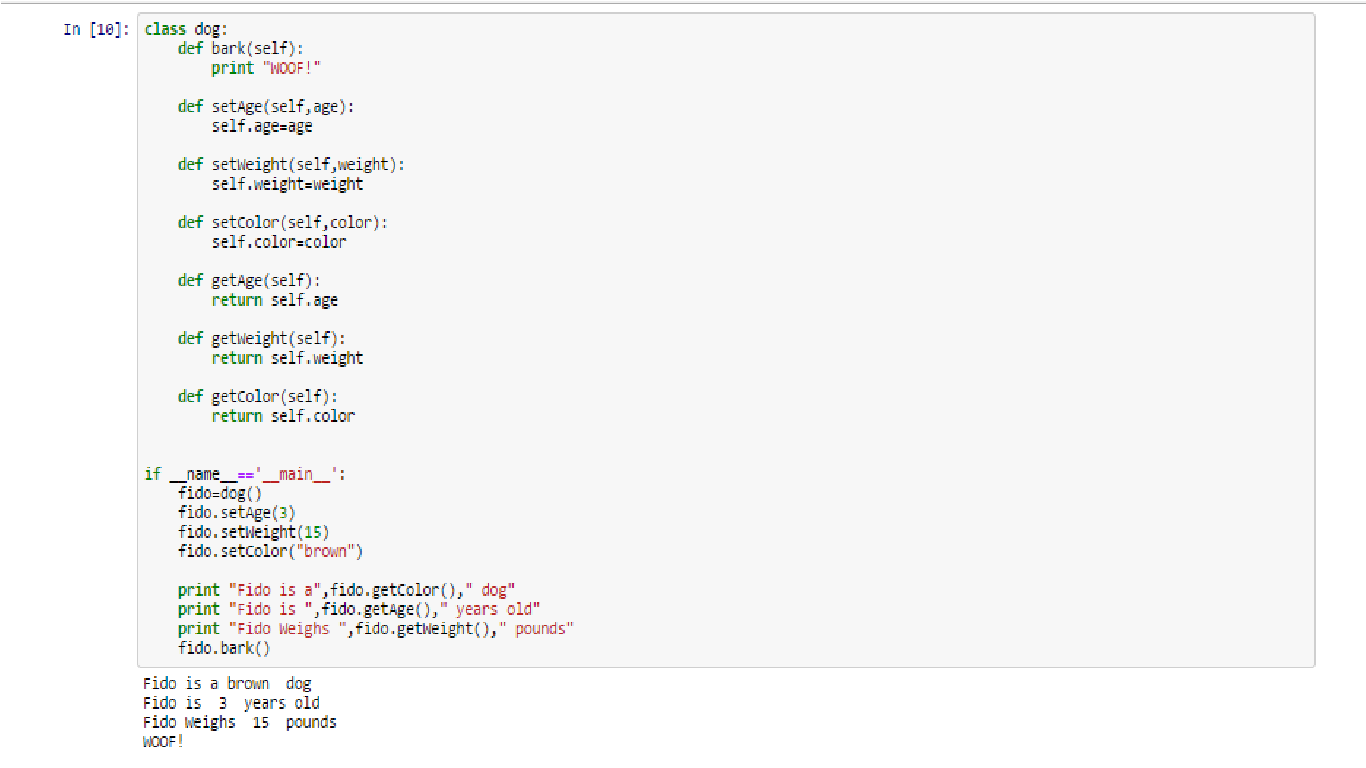Click the 'fido.setWeight(15)' call
This screenshot has width=1366, height=768.
(x=254, y=532)
